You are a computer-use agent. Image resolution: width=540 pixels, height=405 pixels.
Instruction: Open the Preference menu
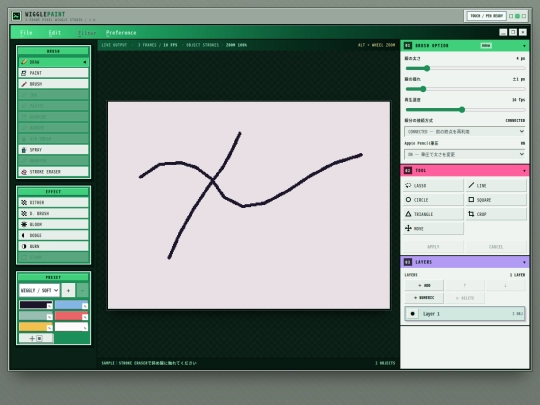[121, 33]
